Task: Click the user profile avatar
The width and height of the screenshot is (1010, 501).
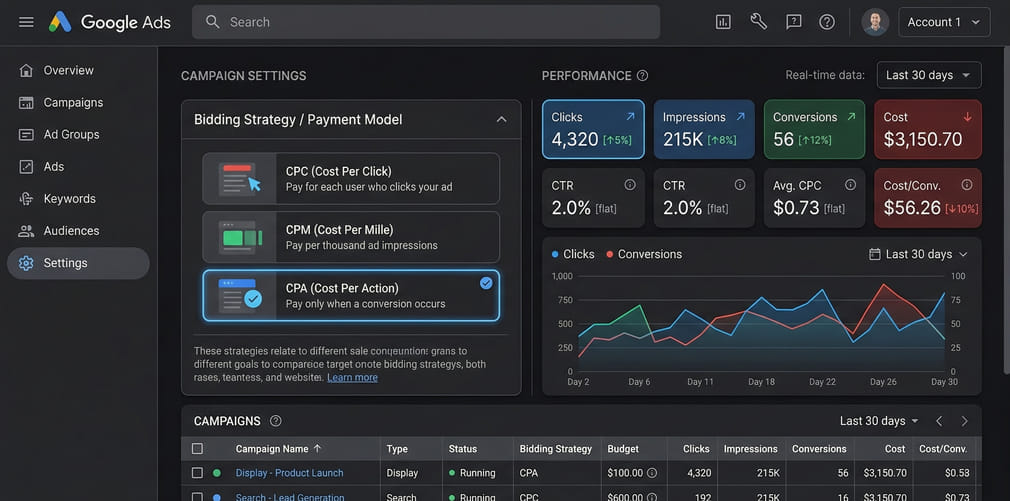Action: click(875, 22)
